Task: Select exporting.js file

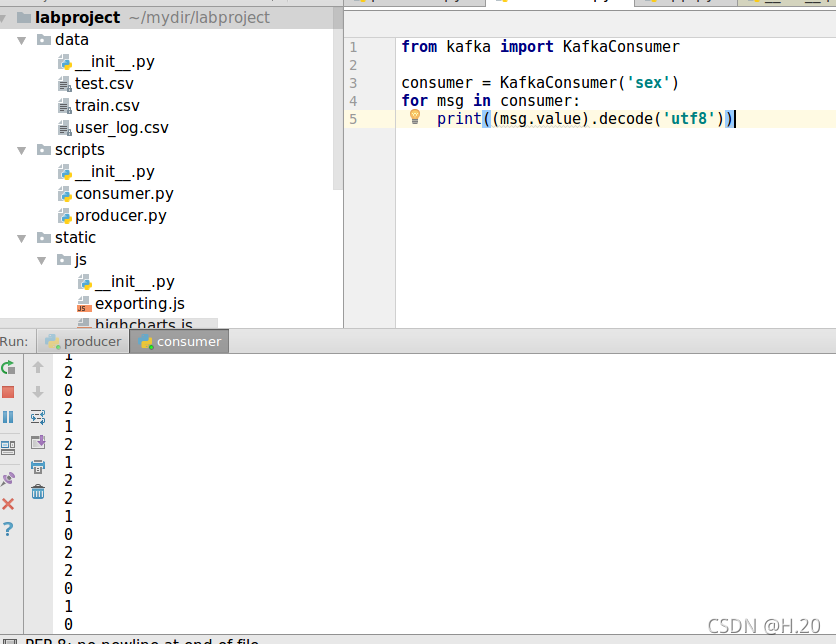Action: click(x=140, y=303)
